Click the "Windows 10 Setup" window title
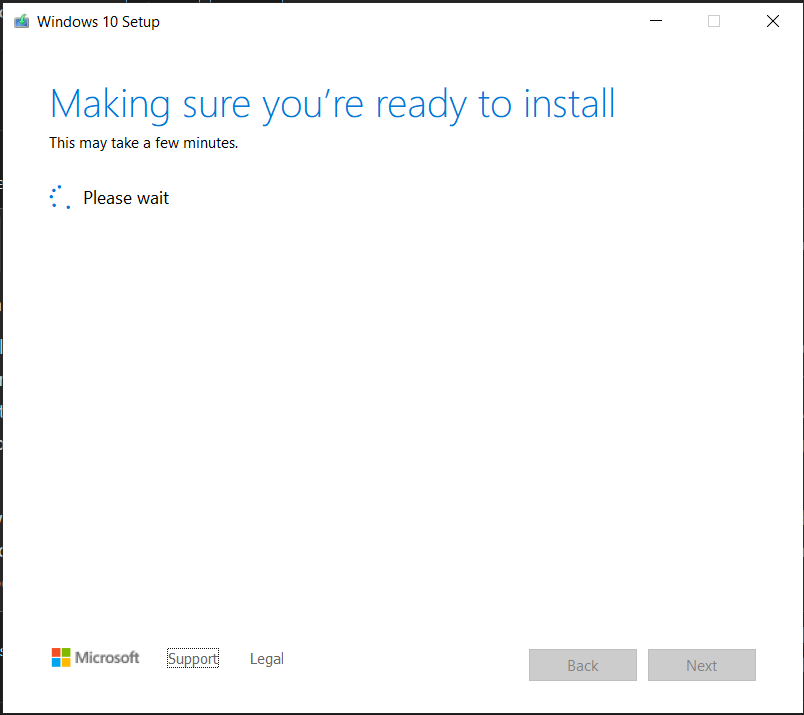The image size is (804, 715). coord(98,22)
